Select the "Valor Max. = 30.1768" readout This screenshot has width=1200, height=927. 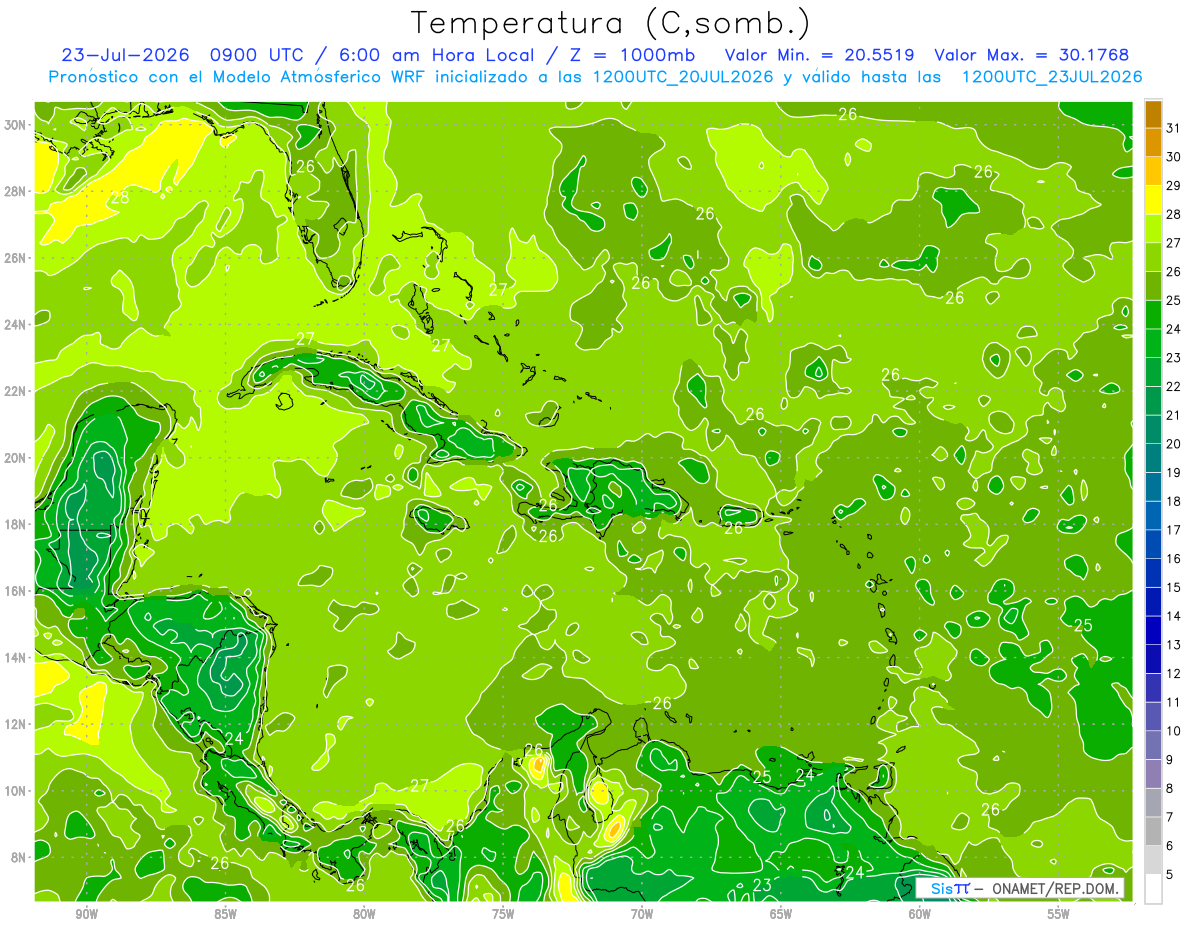(1031, 54)
